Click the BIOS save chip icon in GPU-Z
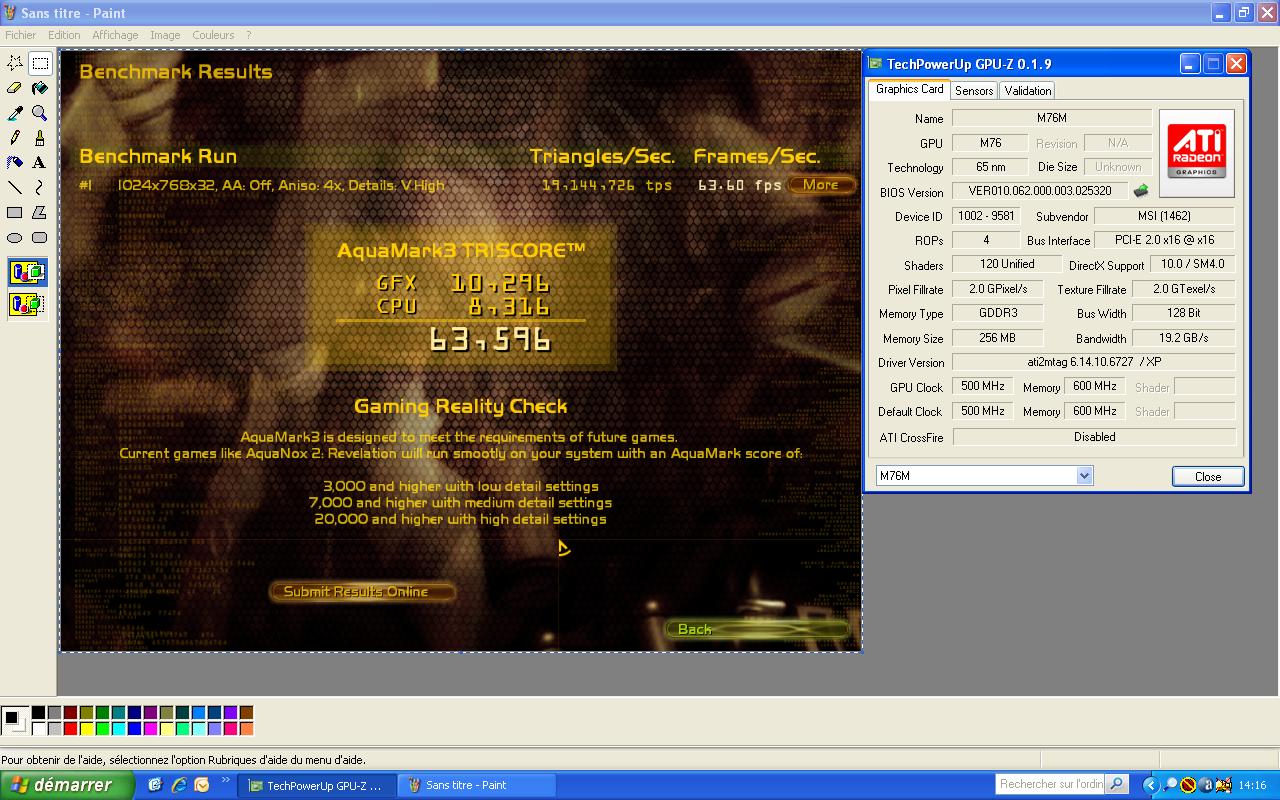This screenshot has width=1280, height=800. 1140,191
